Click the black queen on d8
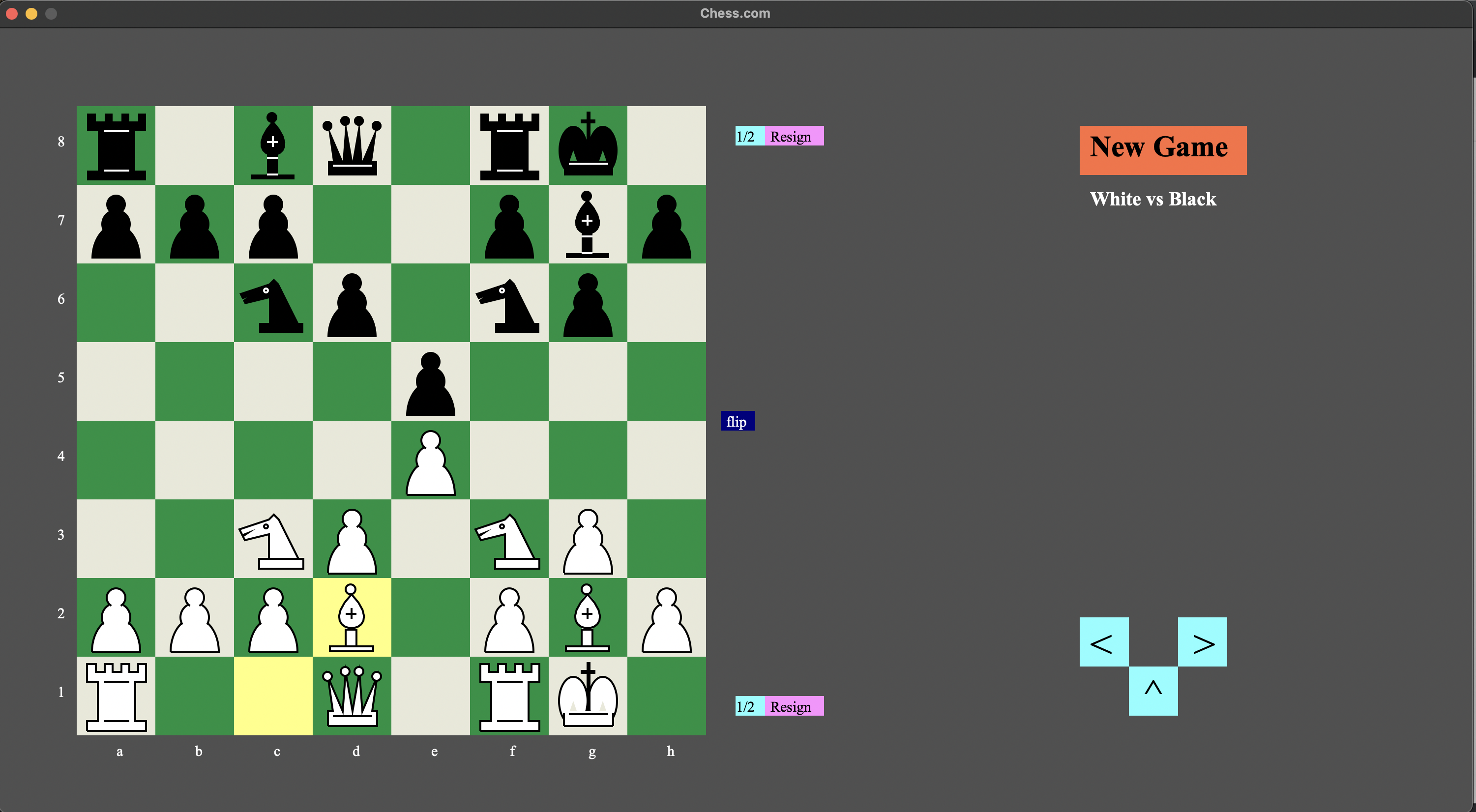Screen dimensions: 1476x812 coord(352,145)
